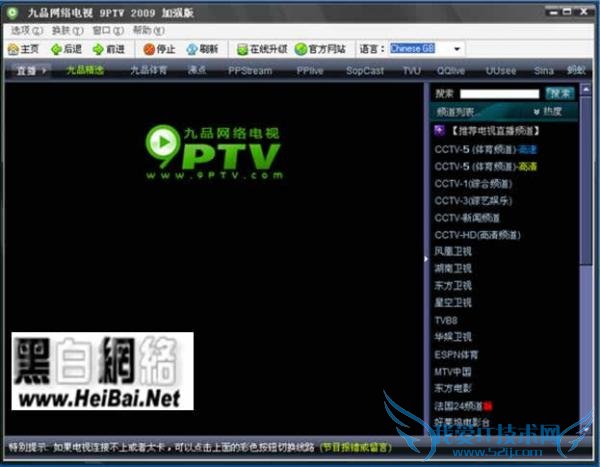
Task: Select 湖南卫视 channel
Action: (x=453, y=269)
